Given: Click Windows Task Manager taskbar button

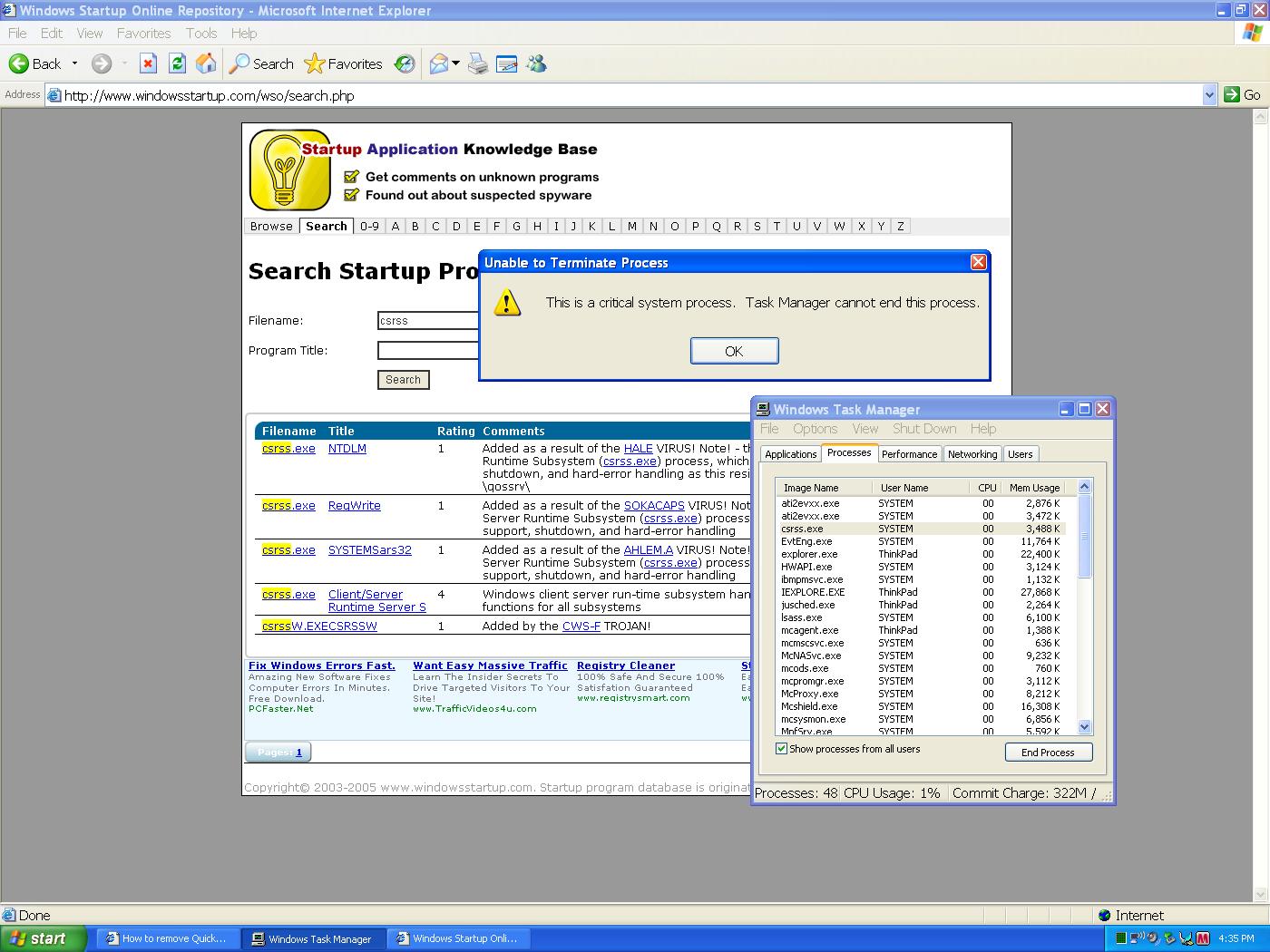Looking at the screenshot, I should click(x=315, y=938).
